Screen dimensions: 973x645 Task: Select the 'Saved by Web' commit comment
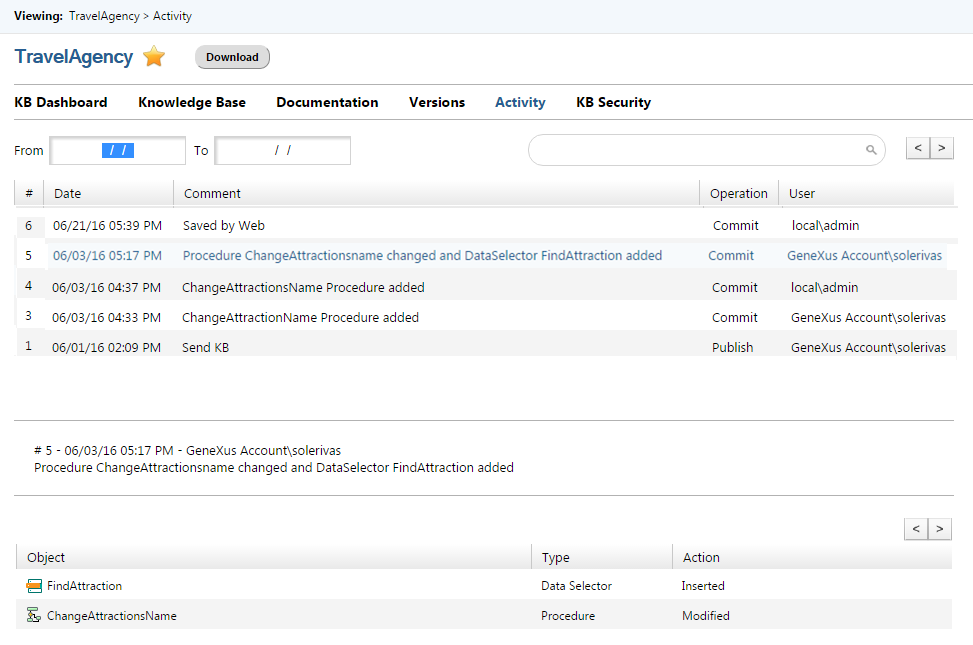[x=223, y=225]
